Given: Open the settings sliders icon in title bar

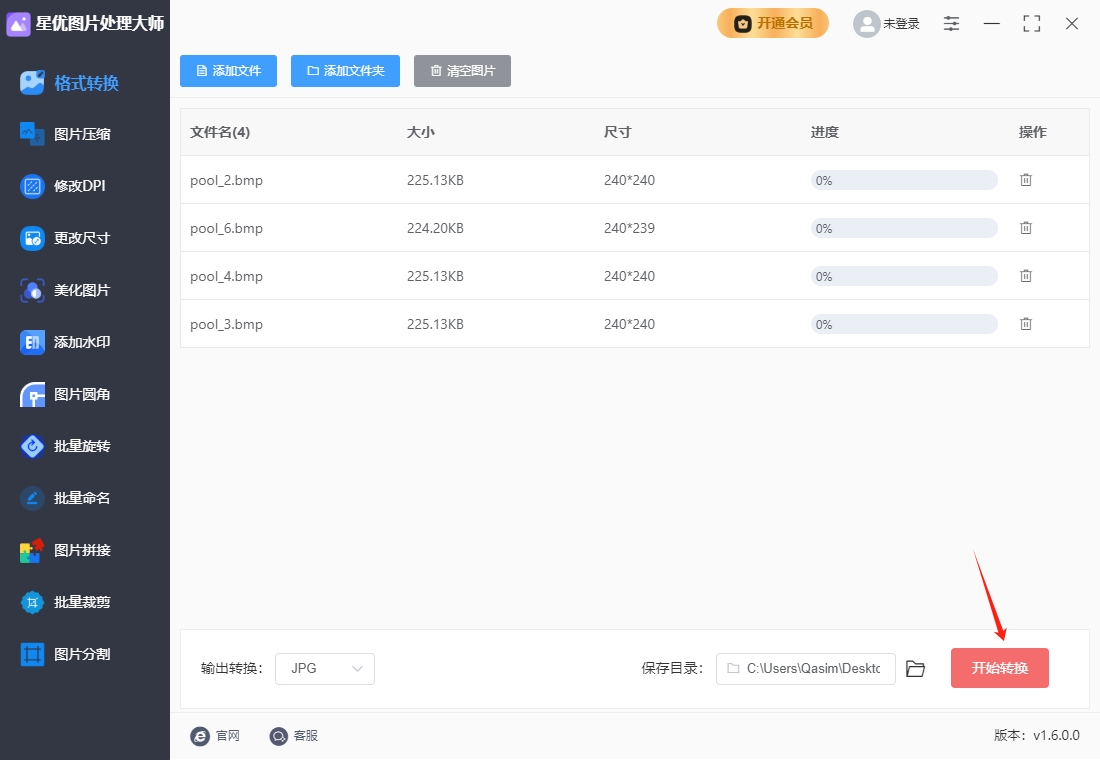Looking at the screenshot, I should pos(951,23).
